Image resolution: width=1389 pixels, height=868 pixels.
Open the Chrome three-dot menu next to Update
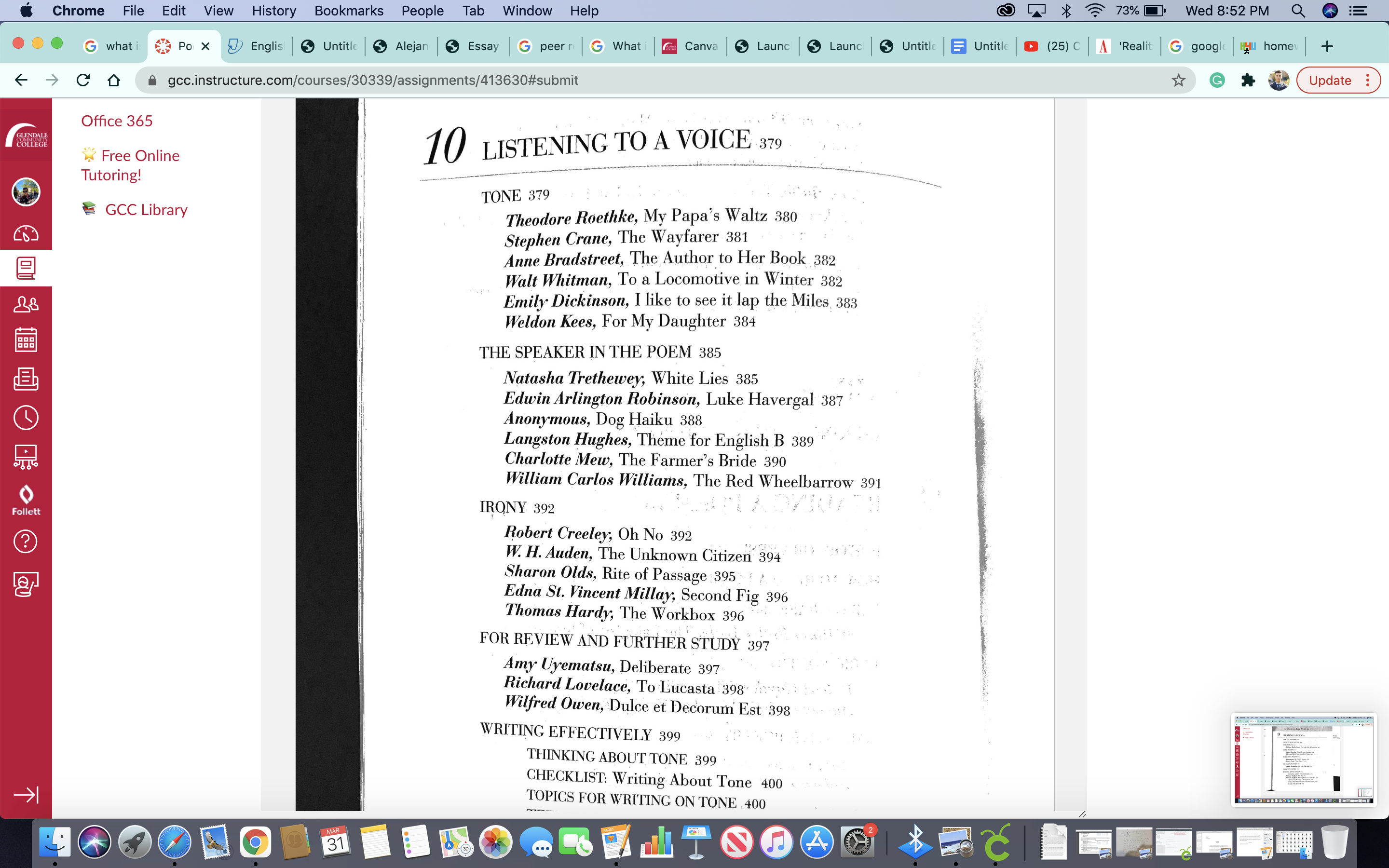click(1368, 81)
